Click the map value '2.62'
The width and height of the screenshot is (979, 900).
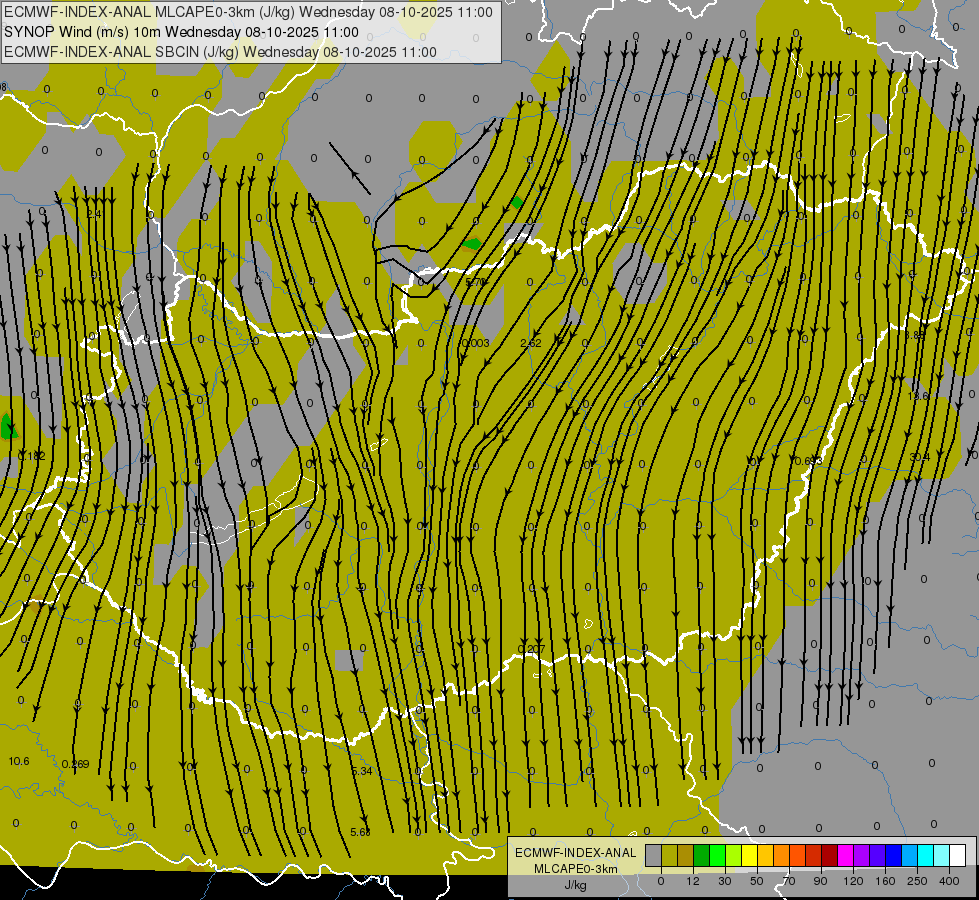(531, 343)
